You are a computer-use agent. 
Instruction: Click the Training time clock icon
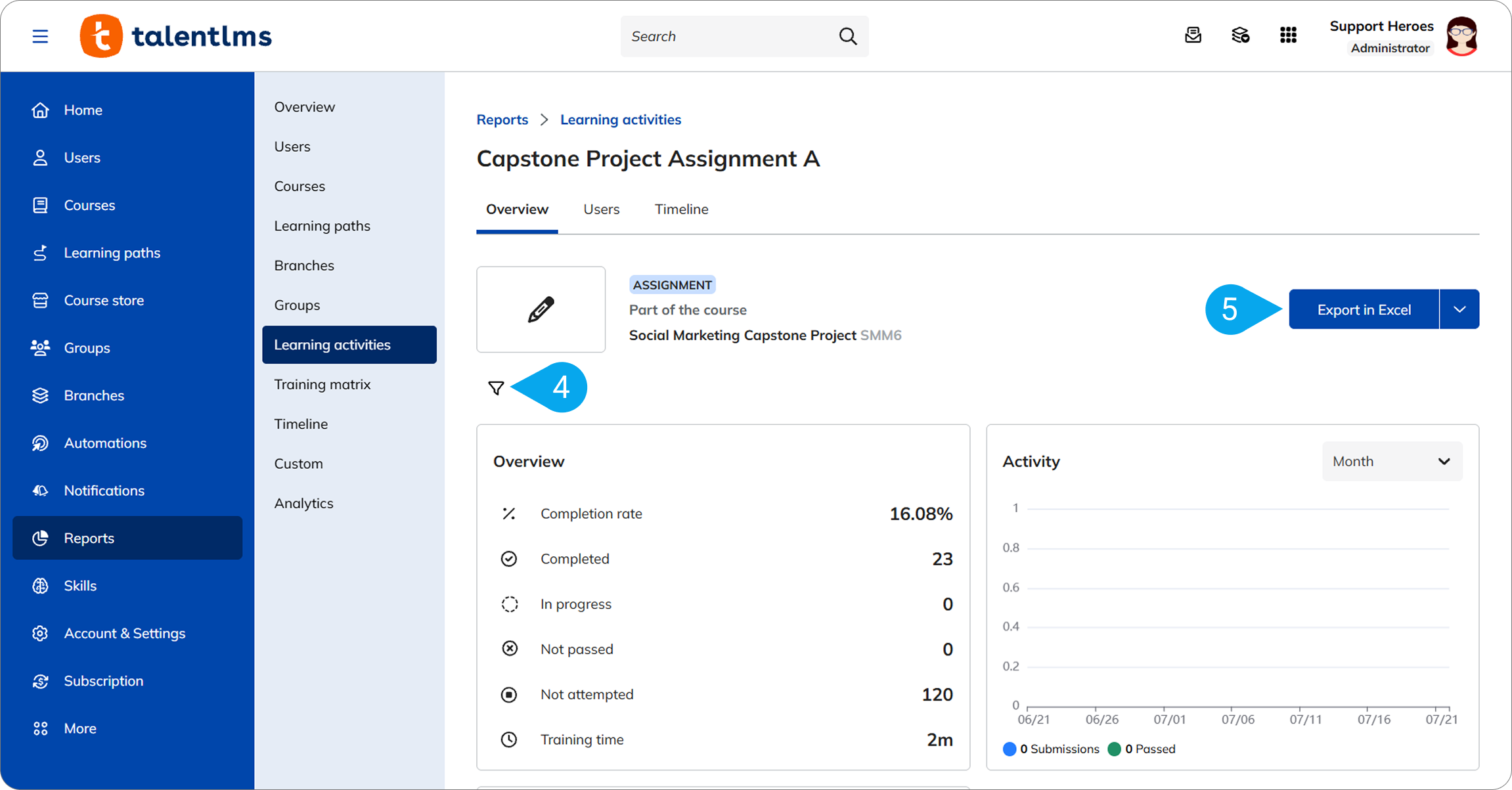coord(509,739)
